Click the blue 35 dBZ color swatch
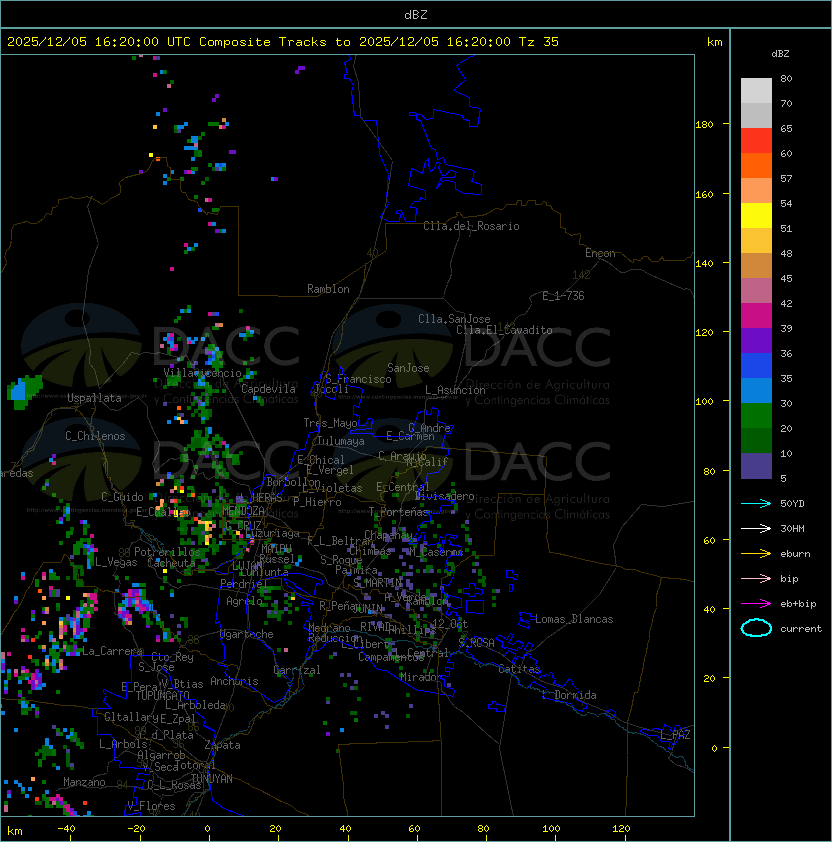The image size is (832, 842). click(x=756, y=366)
